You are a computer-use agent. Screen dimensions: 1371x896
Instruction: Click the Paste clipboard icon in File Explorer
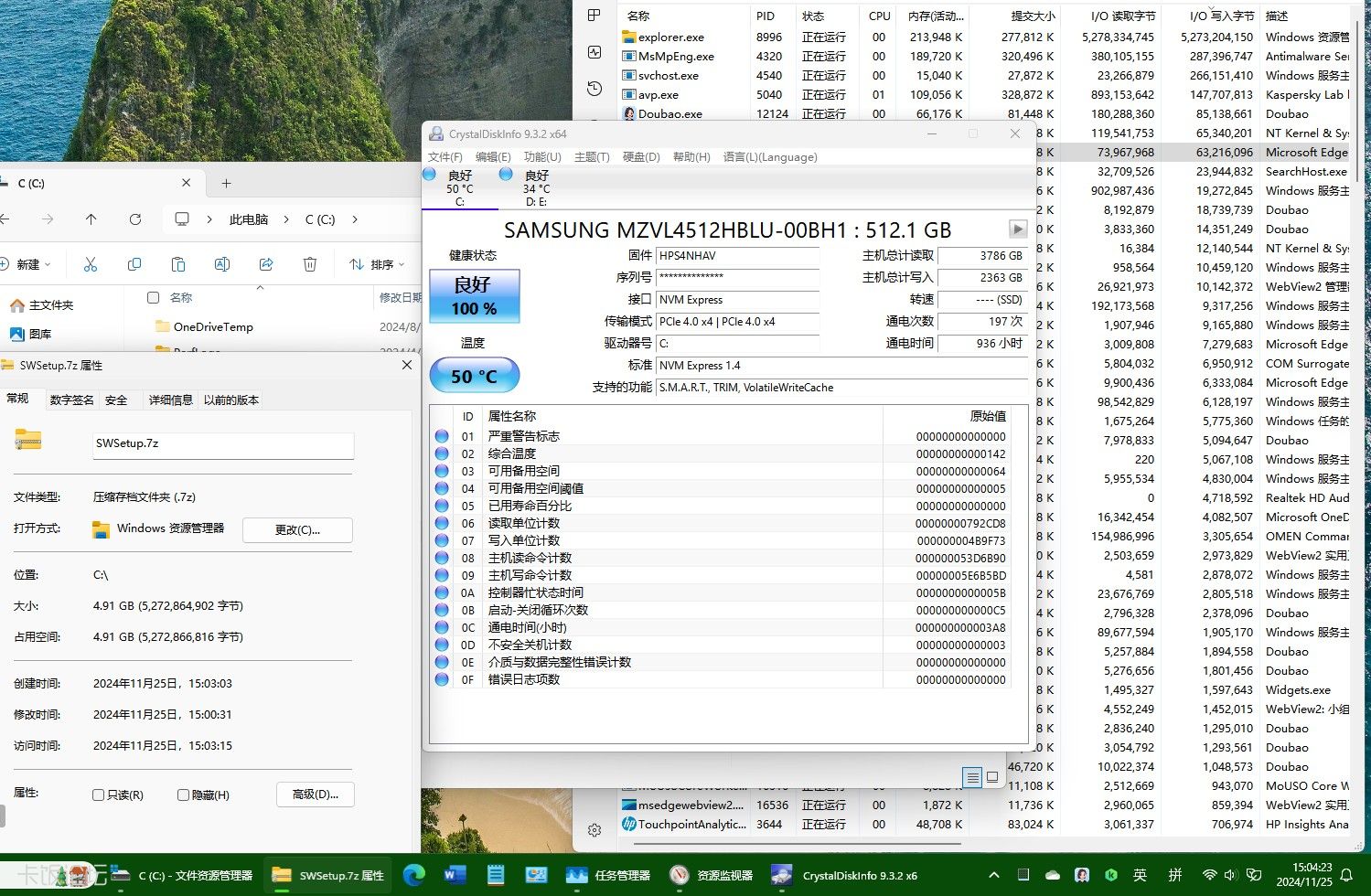click(x=178, y=264)
